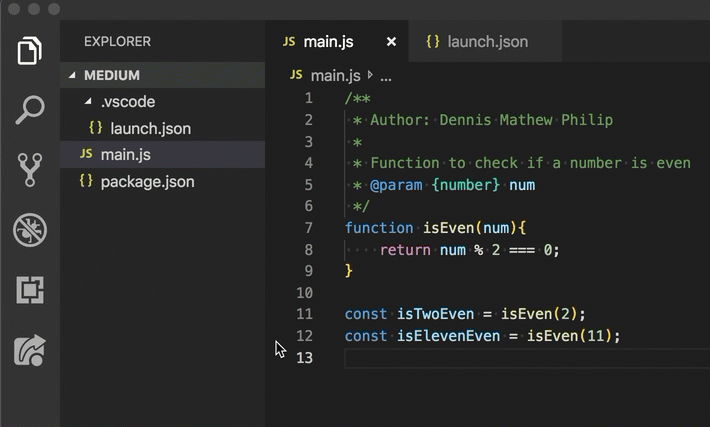Click the JS icon on main.js tab
The width and height of the screenshot is (710, 427).
[x=289, y=42]
